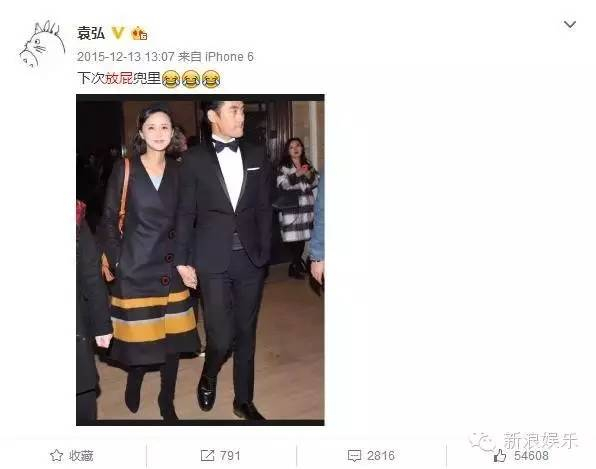Open the attached couple photo
Viewport: 596px width, 469px height.
(x=200, y=260)
